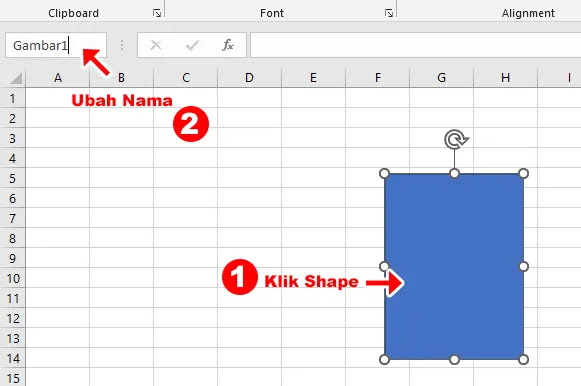The width and height of the screenshot is (581, 386).
Task: Select column D header
Action: (249, 78)
